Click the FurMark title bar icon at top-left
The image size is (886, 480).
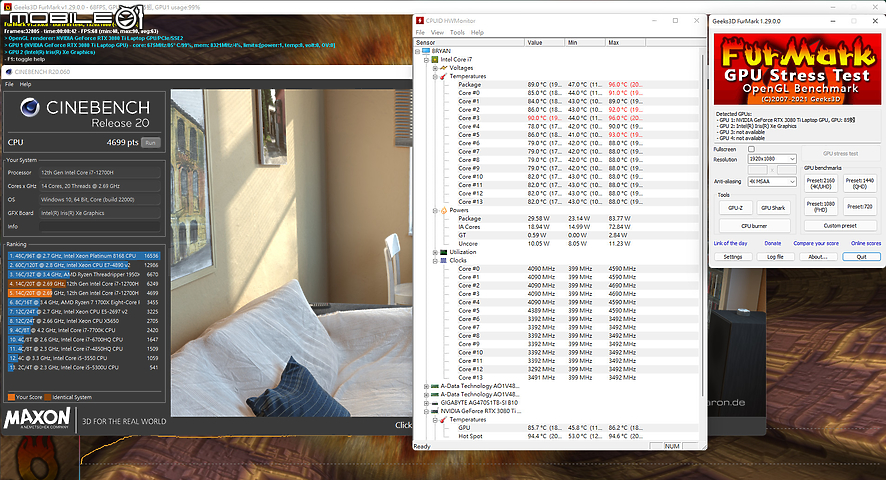(7, 7)
